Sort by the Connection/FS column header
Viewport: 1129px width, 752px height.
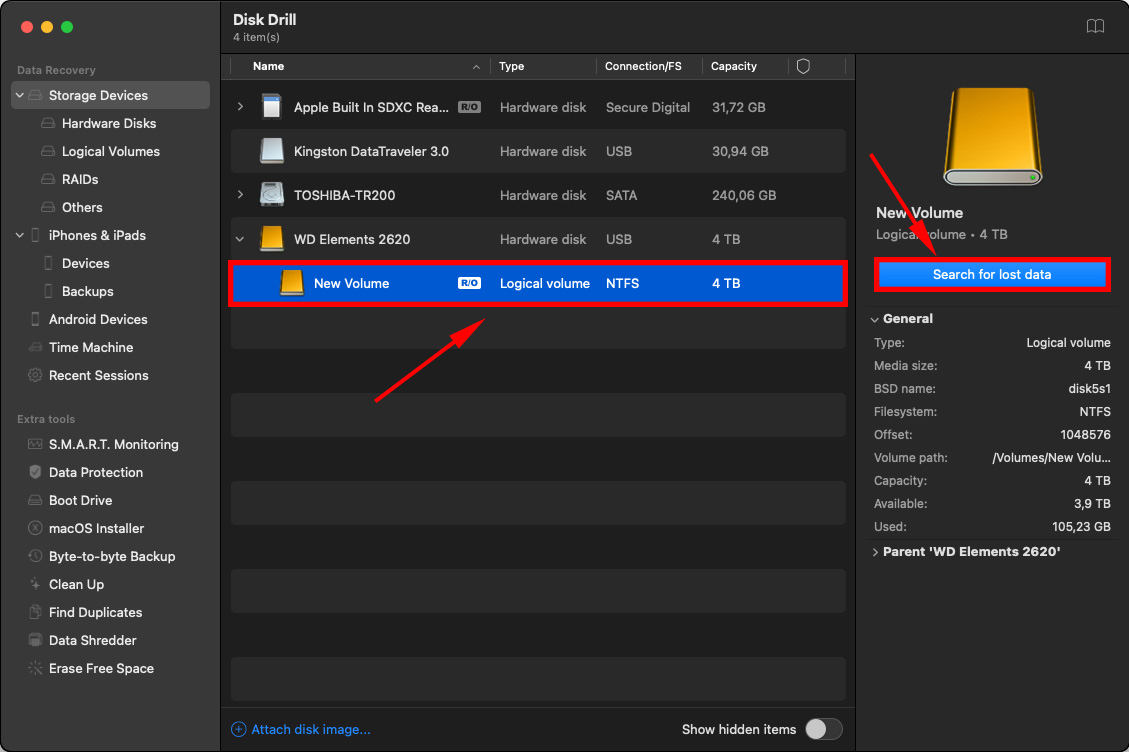pos(643,66)
